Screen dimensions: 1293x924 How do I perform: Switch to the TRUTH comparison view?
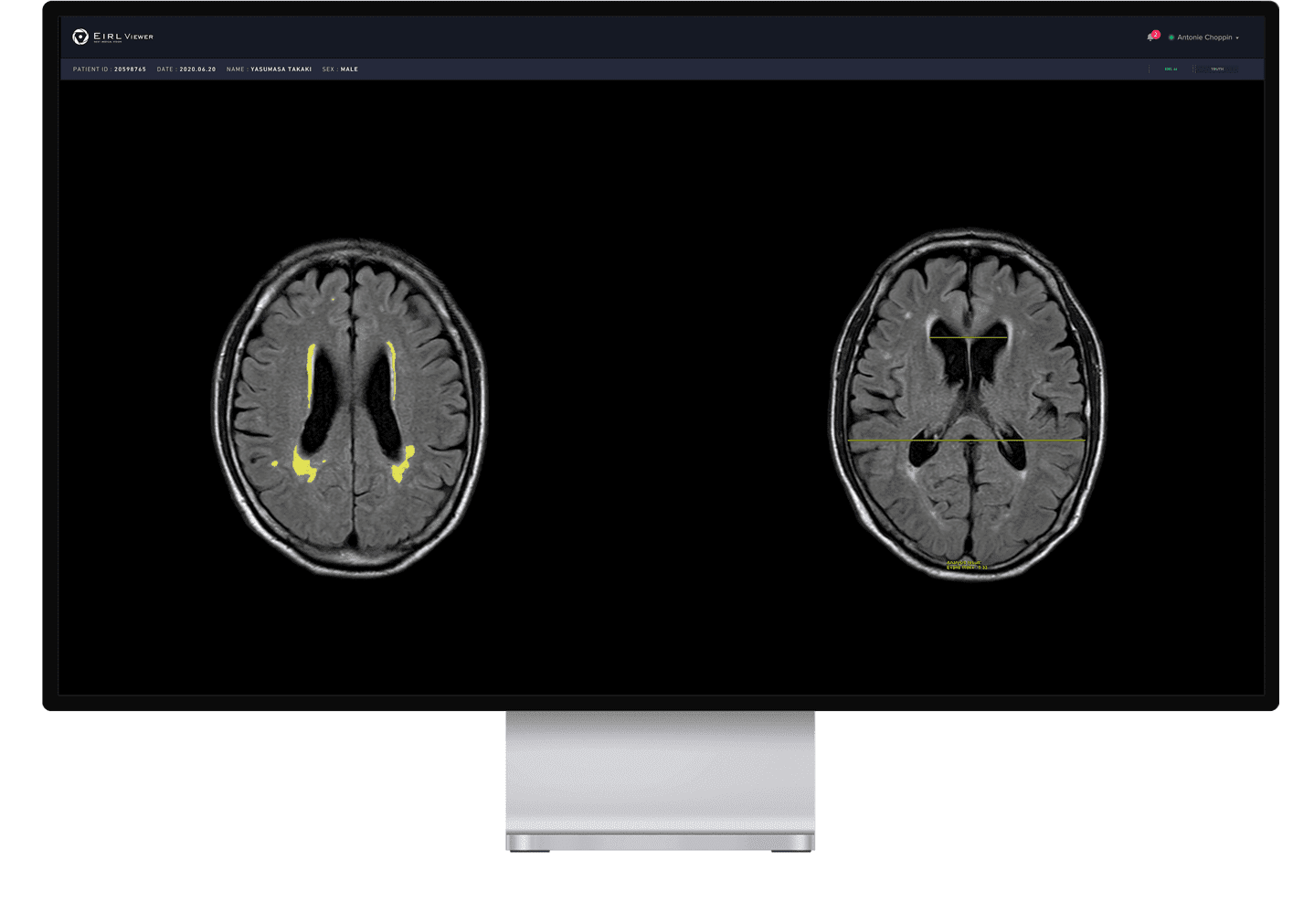click(x=1217, y=69)
